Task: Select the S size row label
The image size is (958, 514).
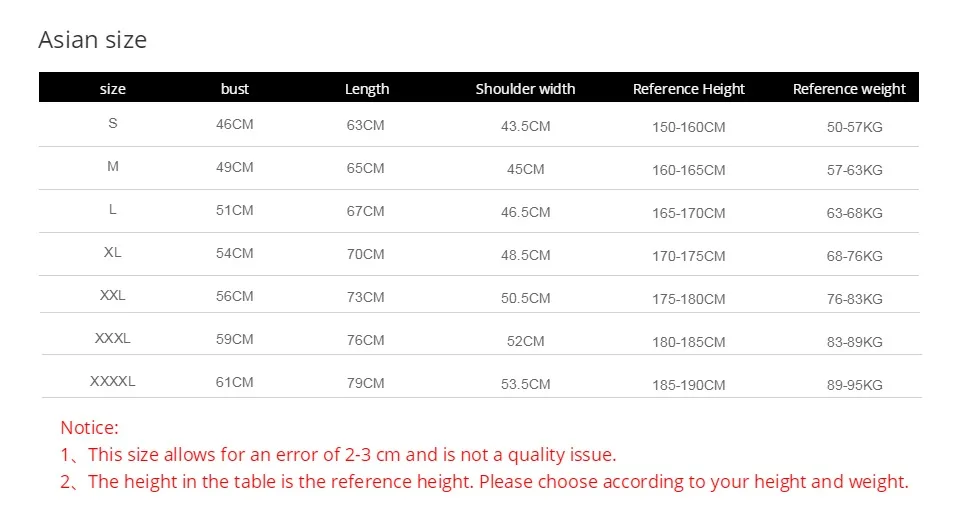Action: point(113,124)
